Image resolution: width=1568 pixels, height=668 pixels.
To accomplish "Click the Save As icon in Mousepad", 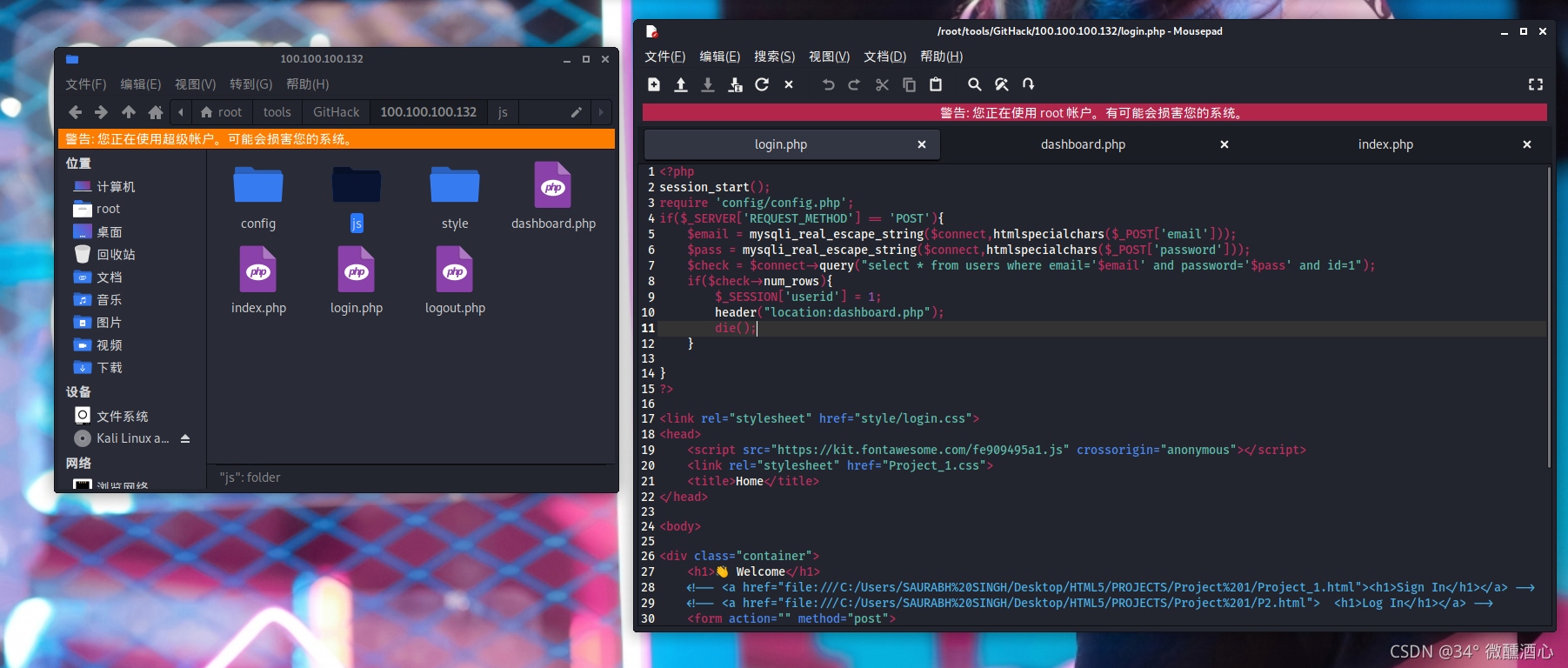I will click(x=735, y=84).
